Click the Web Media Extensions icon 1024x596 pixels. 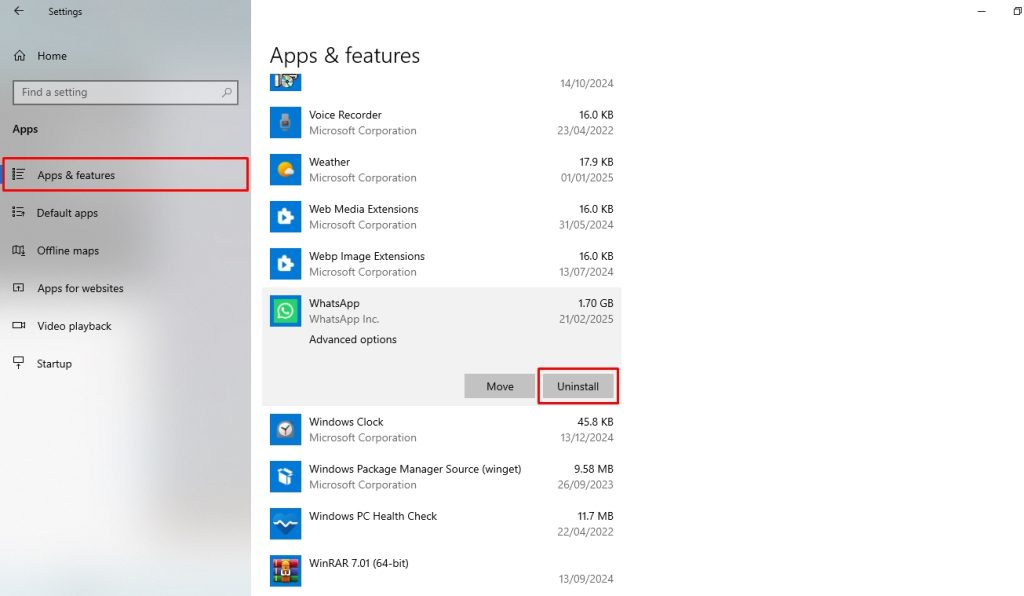pyautogui.click(x=285, y=217)
